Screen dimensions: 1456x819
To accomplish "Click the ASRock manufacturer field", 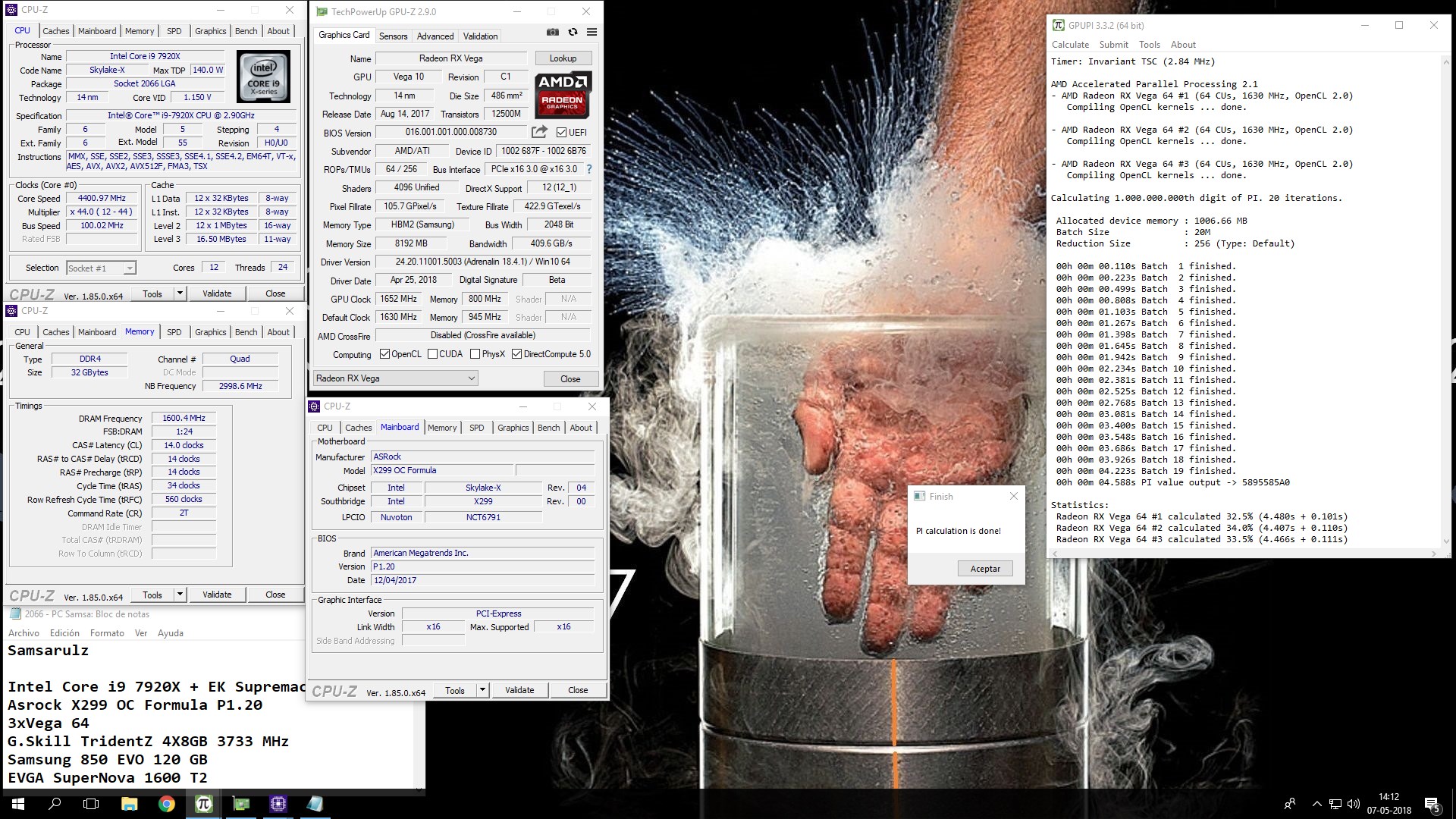I will click(483, 457).
